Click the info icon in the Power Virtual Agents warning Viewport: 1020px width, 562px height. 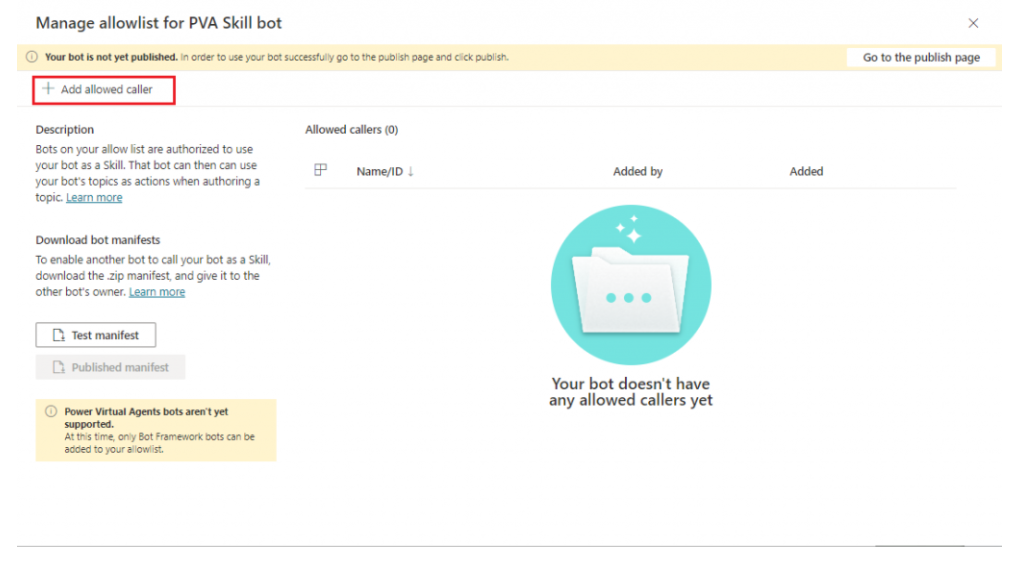51,411
